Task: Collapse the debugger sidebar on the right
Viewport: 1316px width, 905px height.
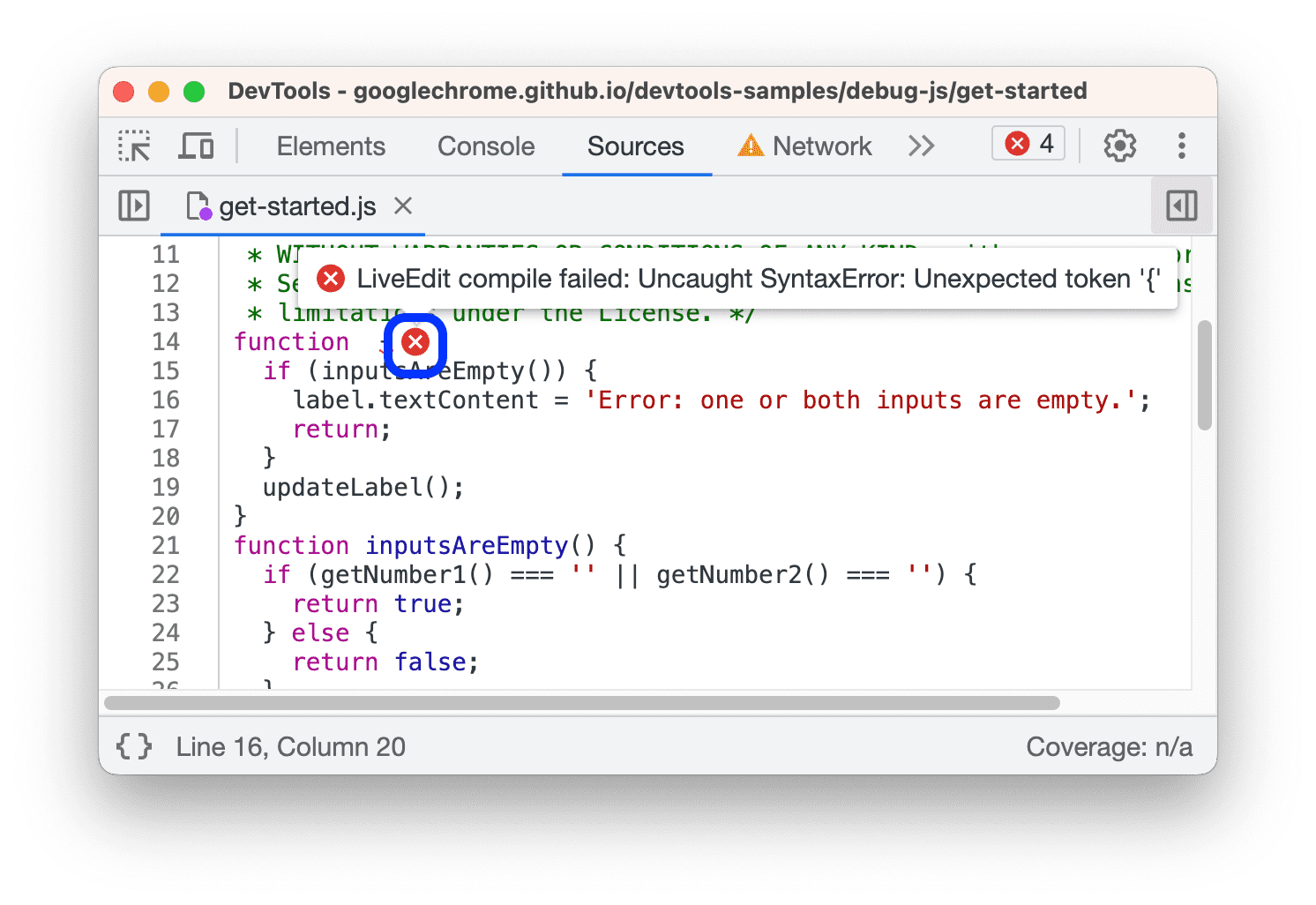Action: 1181,205
